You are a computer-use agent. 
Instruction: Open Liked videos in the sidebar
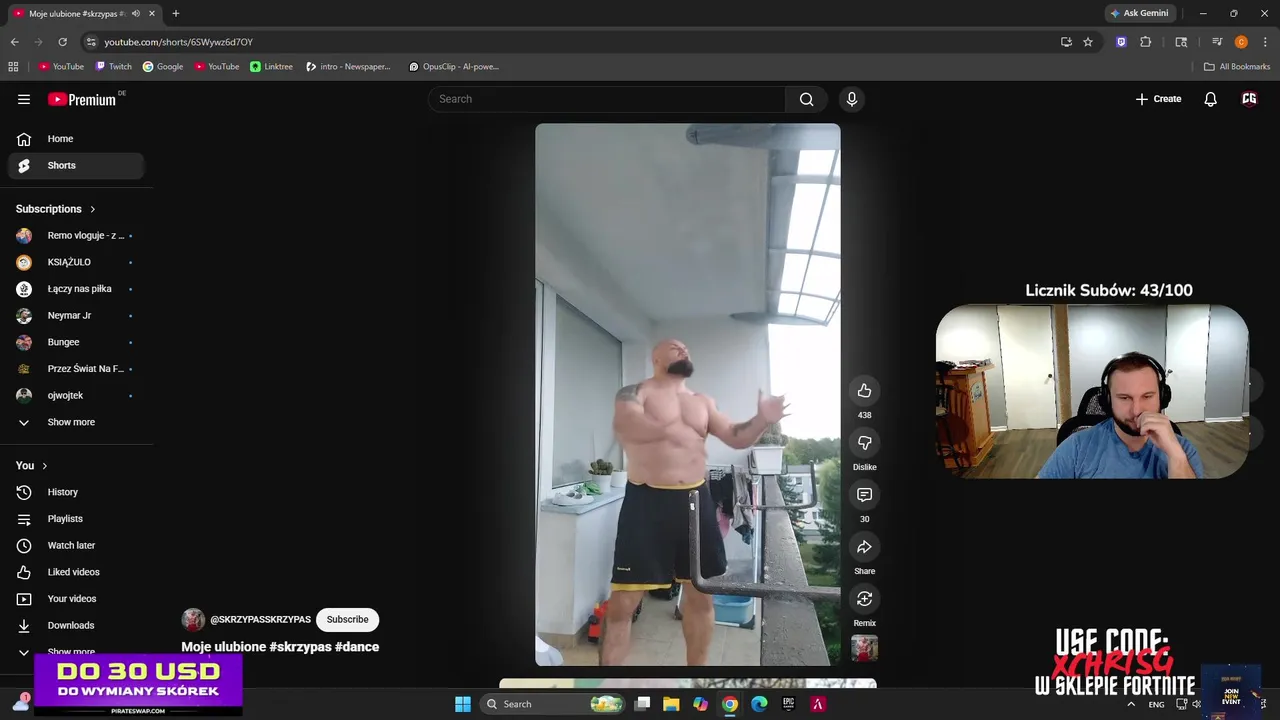click(x=76, y=572)
